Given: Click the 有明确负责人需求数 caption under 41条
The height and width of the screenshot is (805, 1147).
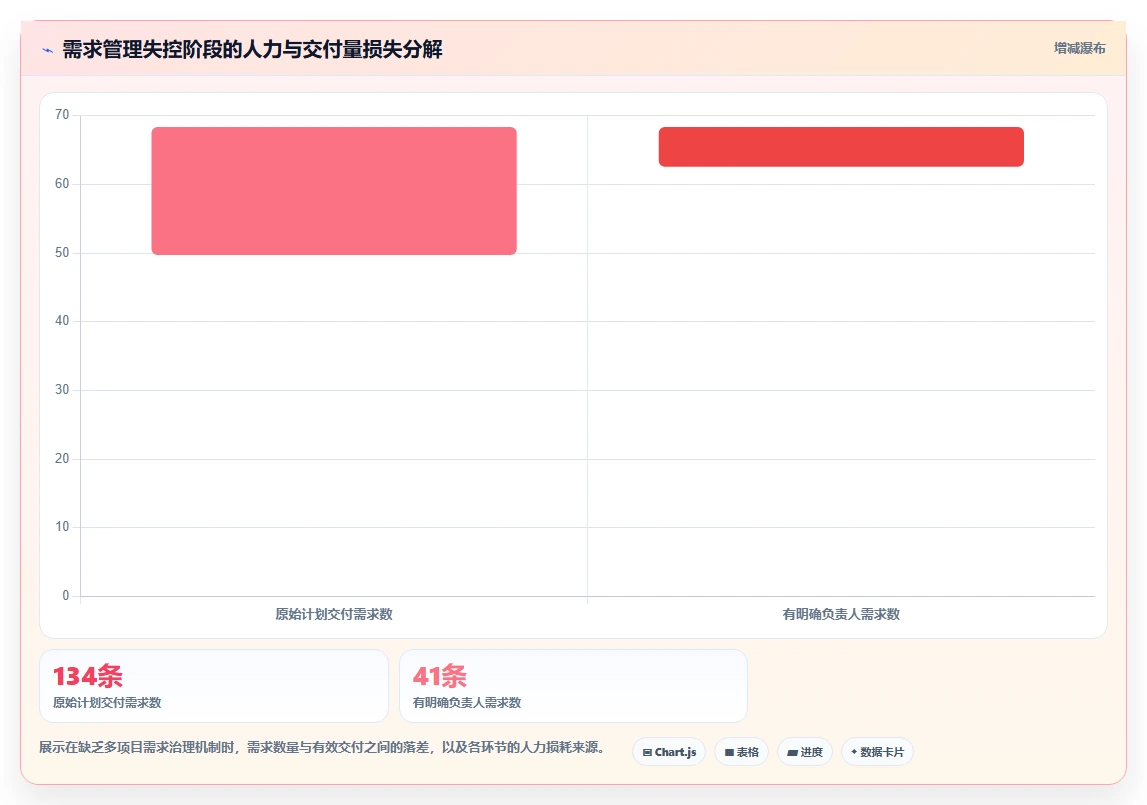Looking at the screenshot, I should coord(467,703).
